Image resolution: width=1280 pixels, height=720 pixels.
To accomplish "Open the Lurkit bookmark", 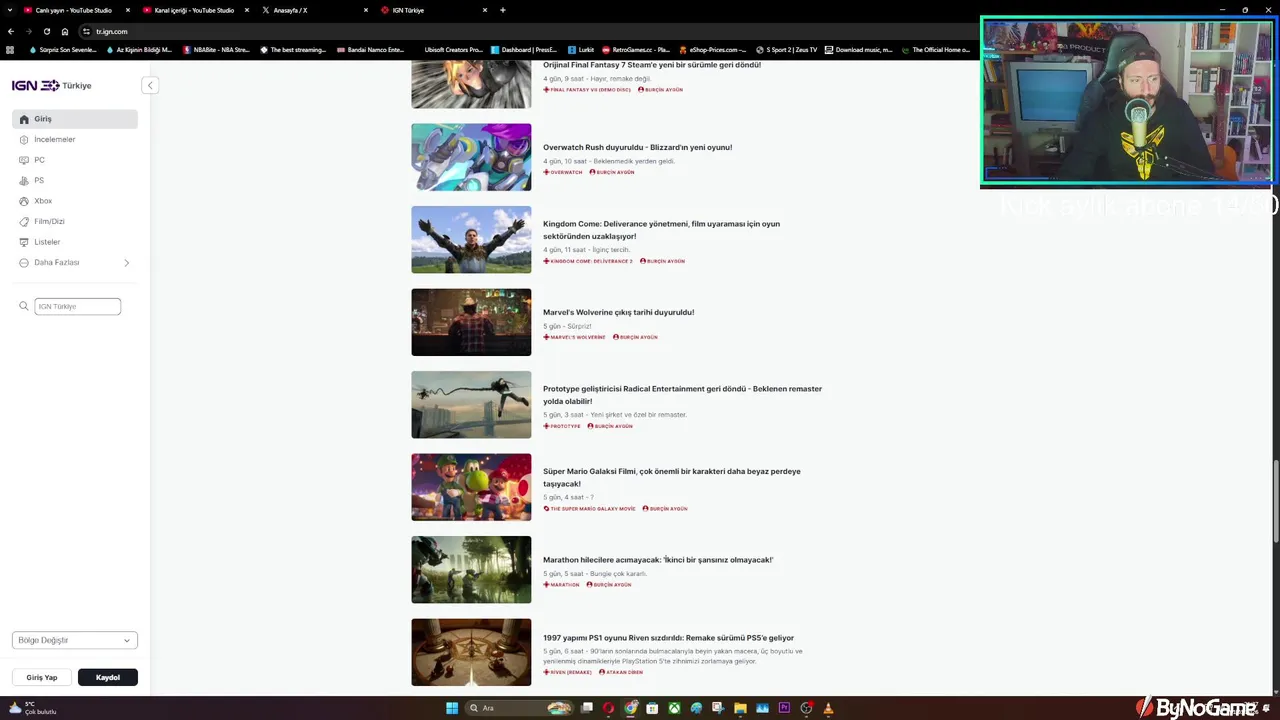I will pos(581,49).
